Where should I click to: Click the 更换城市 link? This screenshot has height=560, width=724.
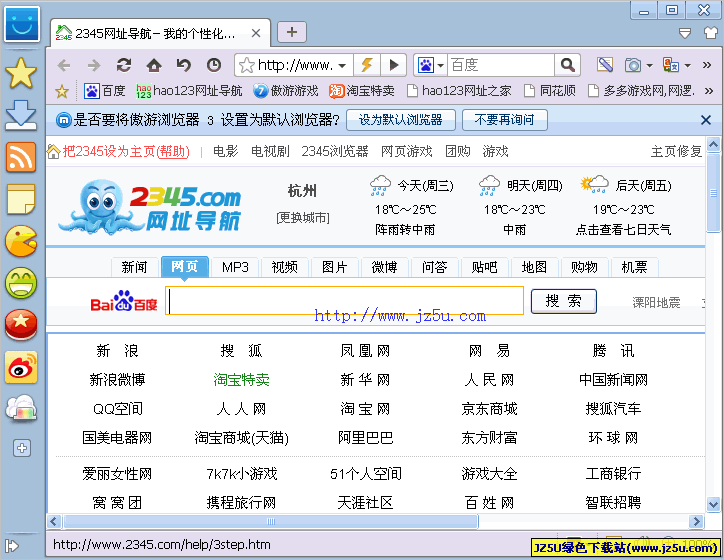tap(303, 217)
